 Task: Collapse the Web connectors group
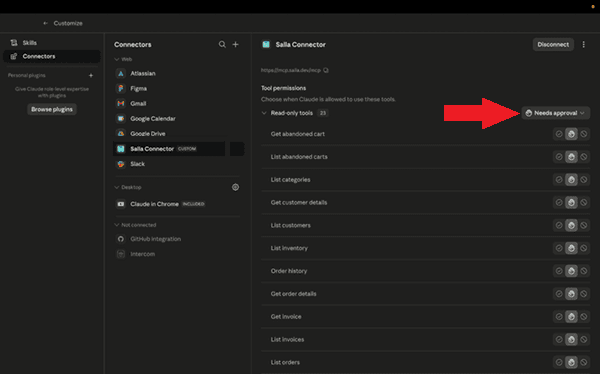117,59
